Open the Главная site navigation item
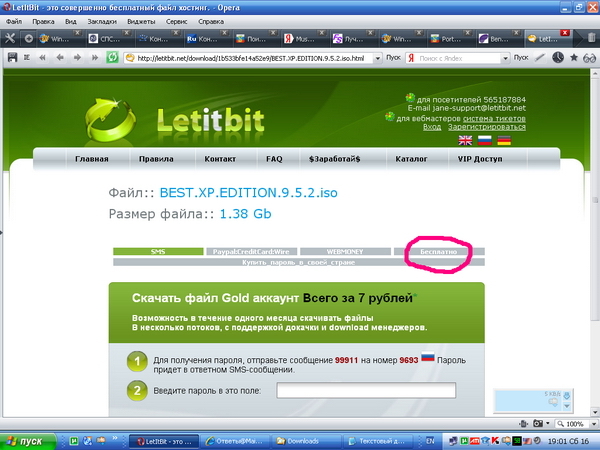The width and height of the screenshot is (600, 450). pos(92,159)
